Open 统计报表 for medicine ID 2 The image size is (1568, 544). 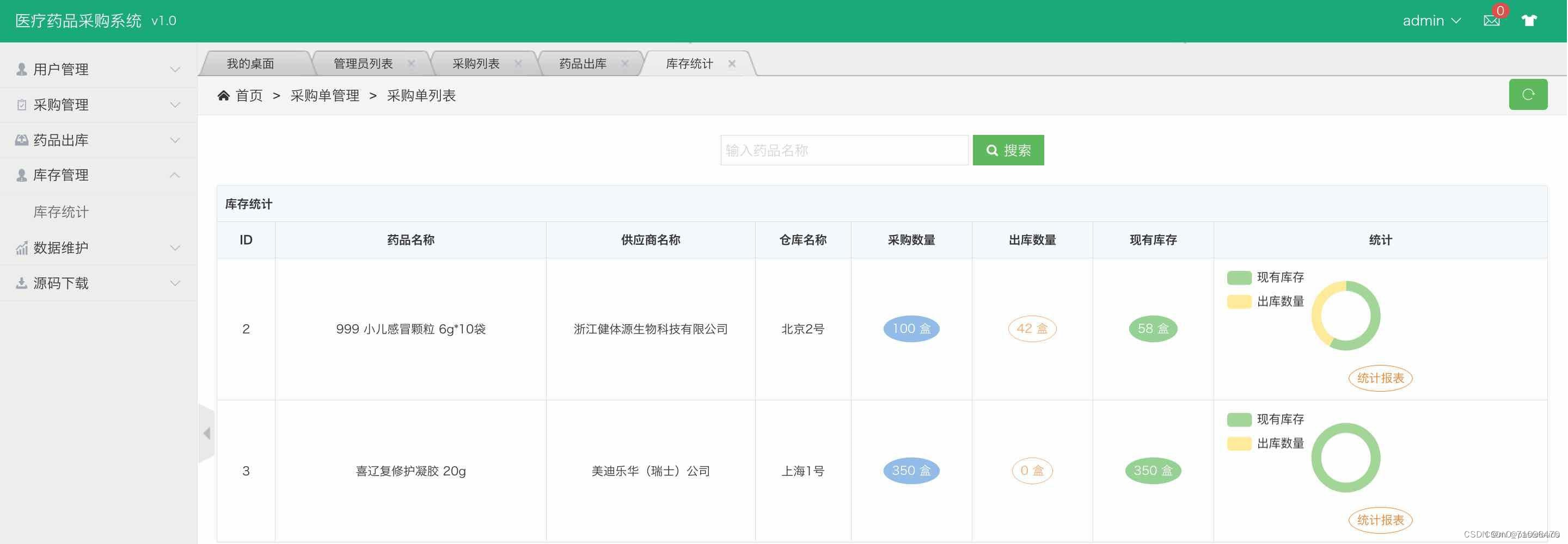(1379, 378)
